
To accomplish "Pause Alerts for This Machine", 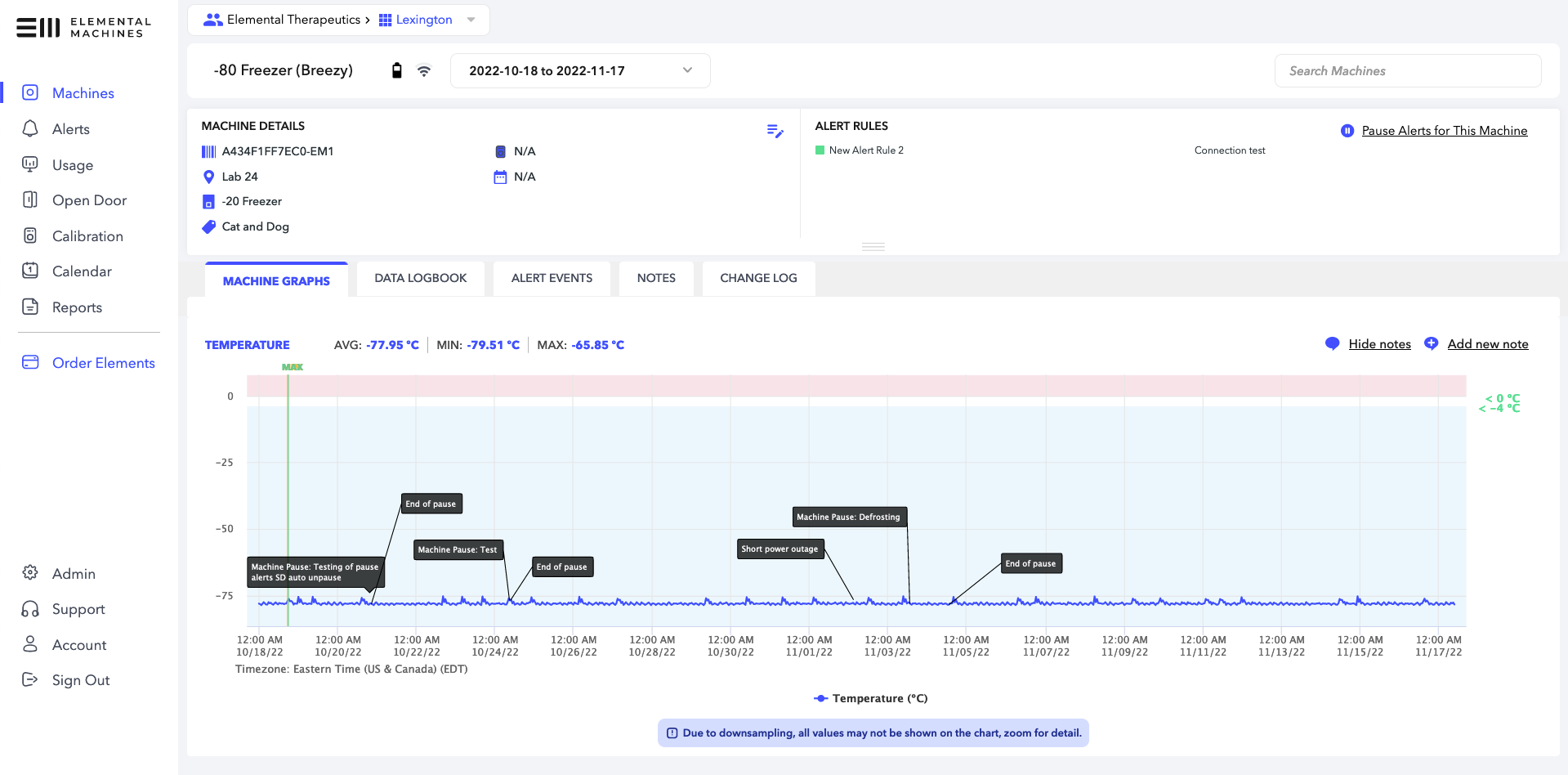I will (1444, 131).
